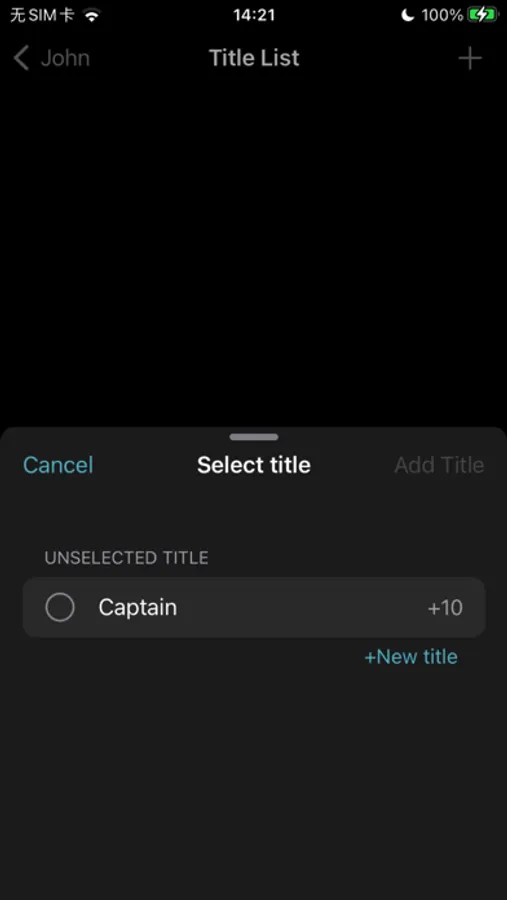
Task: Tap the plus icon in Title List header
Action: click(470, 58)
